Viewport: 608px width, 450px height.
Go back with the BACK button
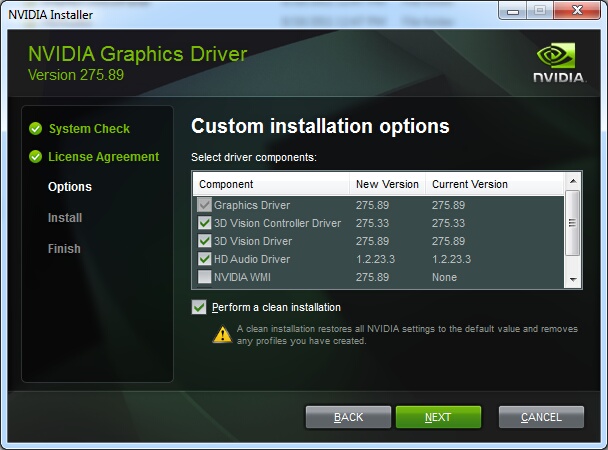click(348, 417)
